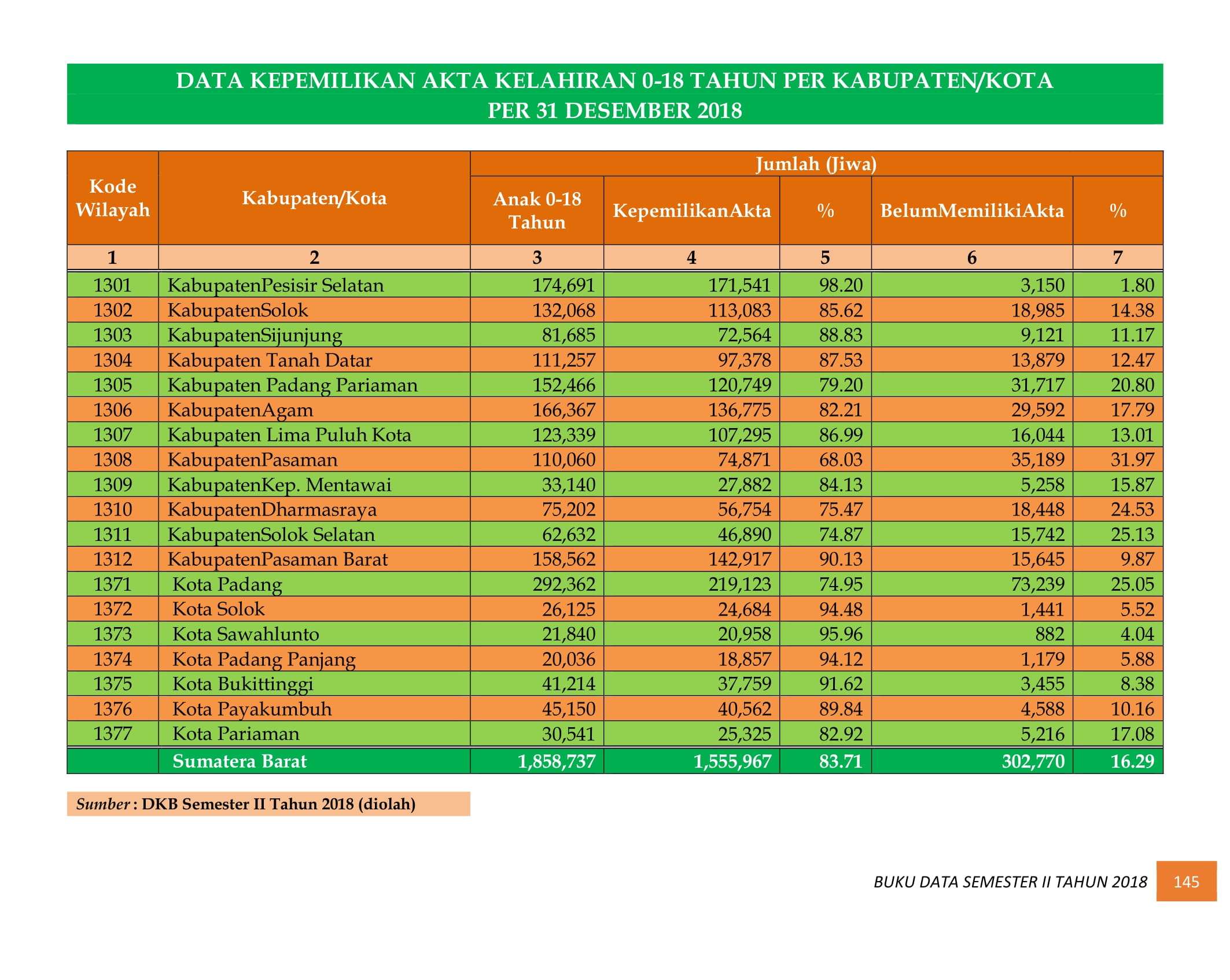Select the value '13,879'
This screenshot has height=980, width=1230.
coord(1038,360)
